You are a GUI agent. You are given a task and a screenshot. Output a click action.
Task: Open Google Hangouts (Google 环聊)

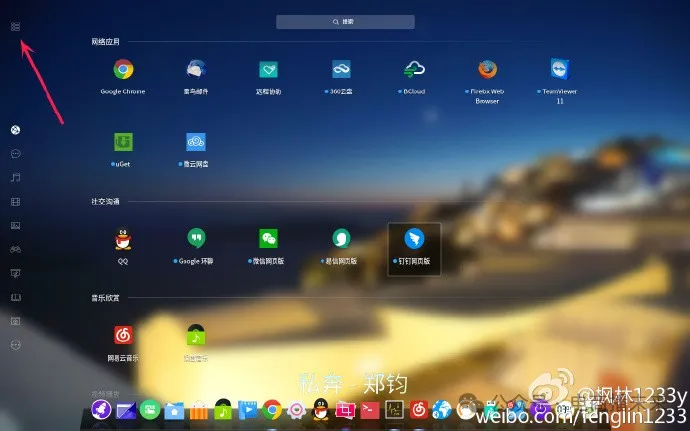pyautogui.click(x=196, y=239)
